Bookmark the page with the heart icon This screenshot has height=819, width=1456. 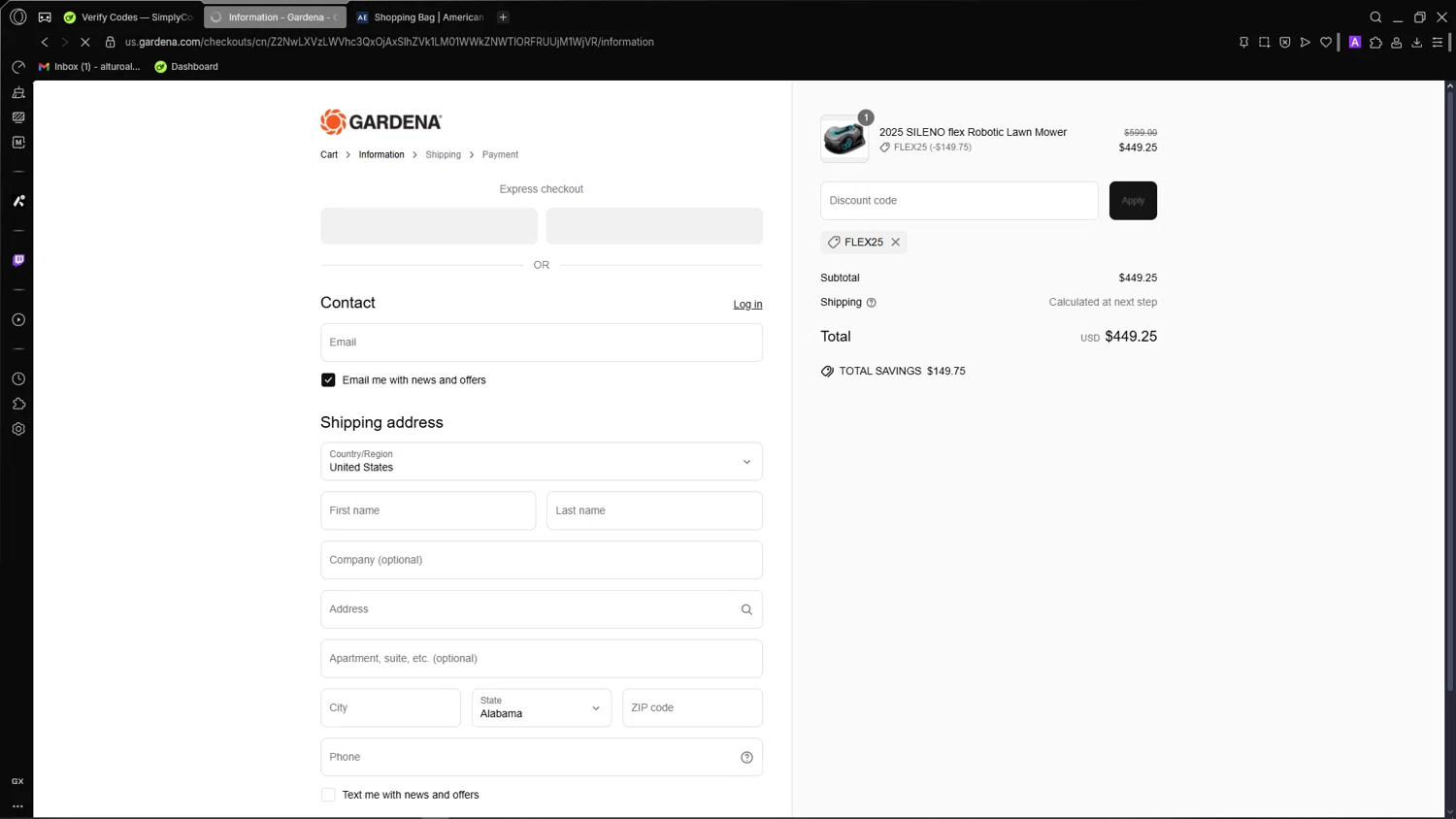[1326, 42]
